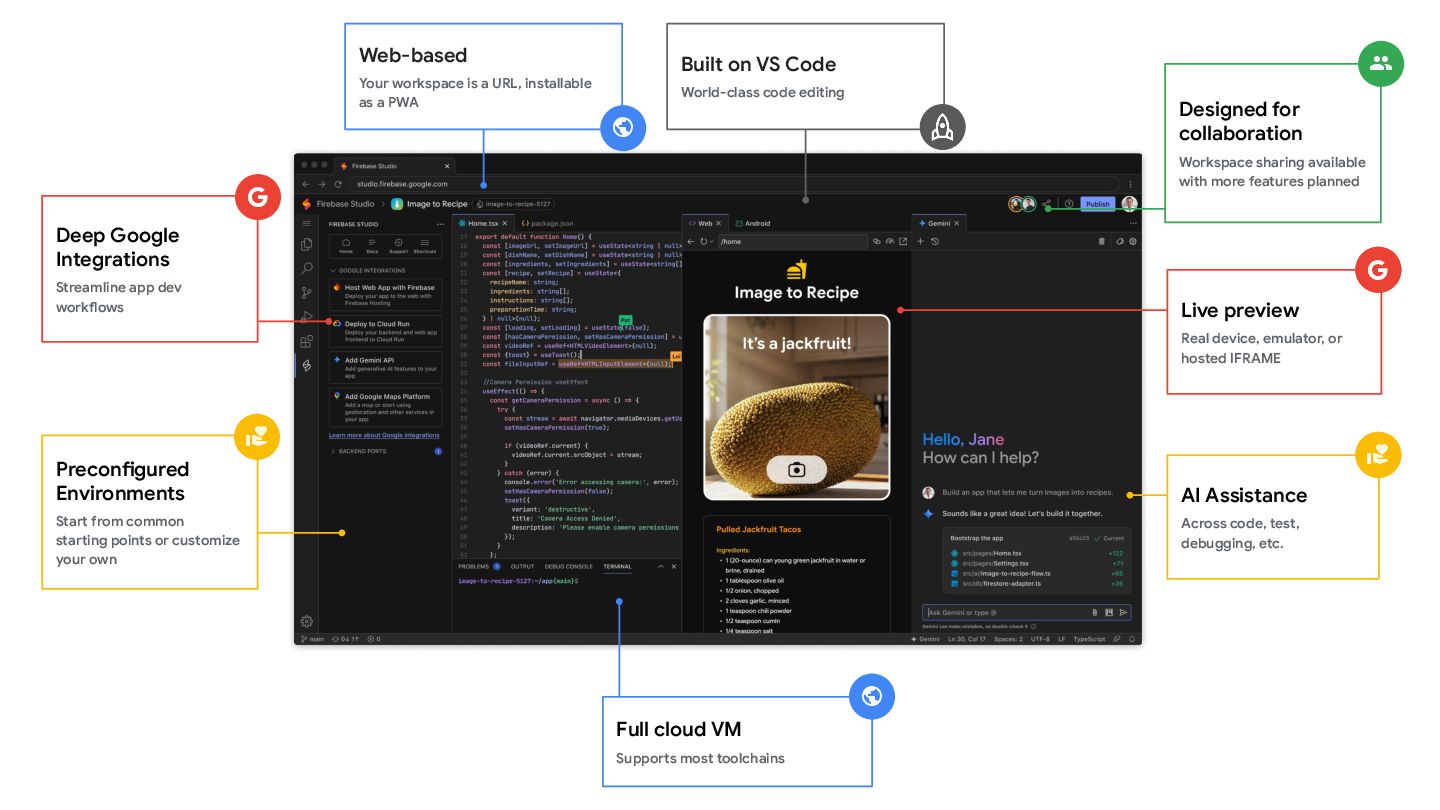Viewport: 1440px width, 810px height.
Task: Open Learn more about Google integrations link
Action: click(x=384, y=436)
